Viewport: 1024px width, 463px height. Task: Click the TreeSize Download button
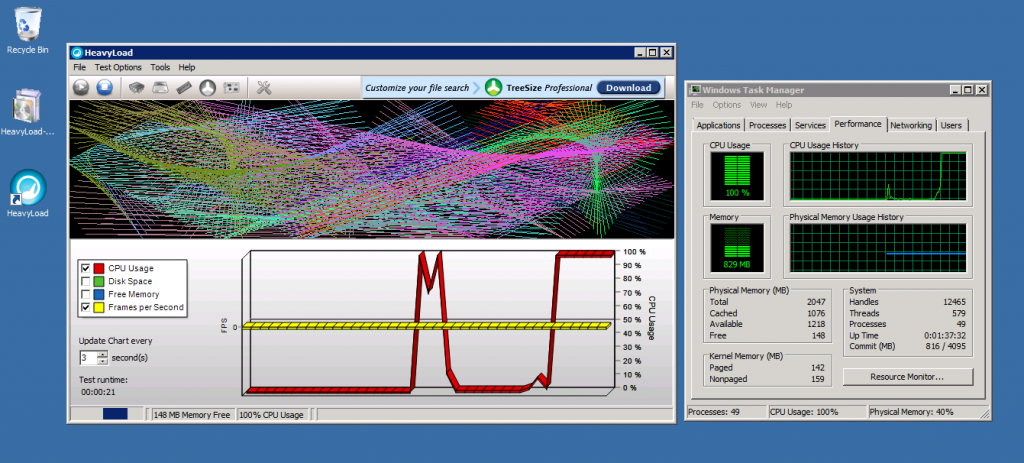point(628,88)
